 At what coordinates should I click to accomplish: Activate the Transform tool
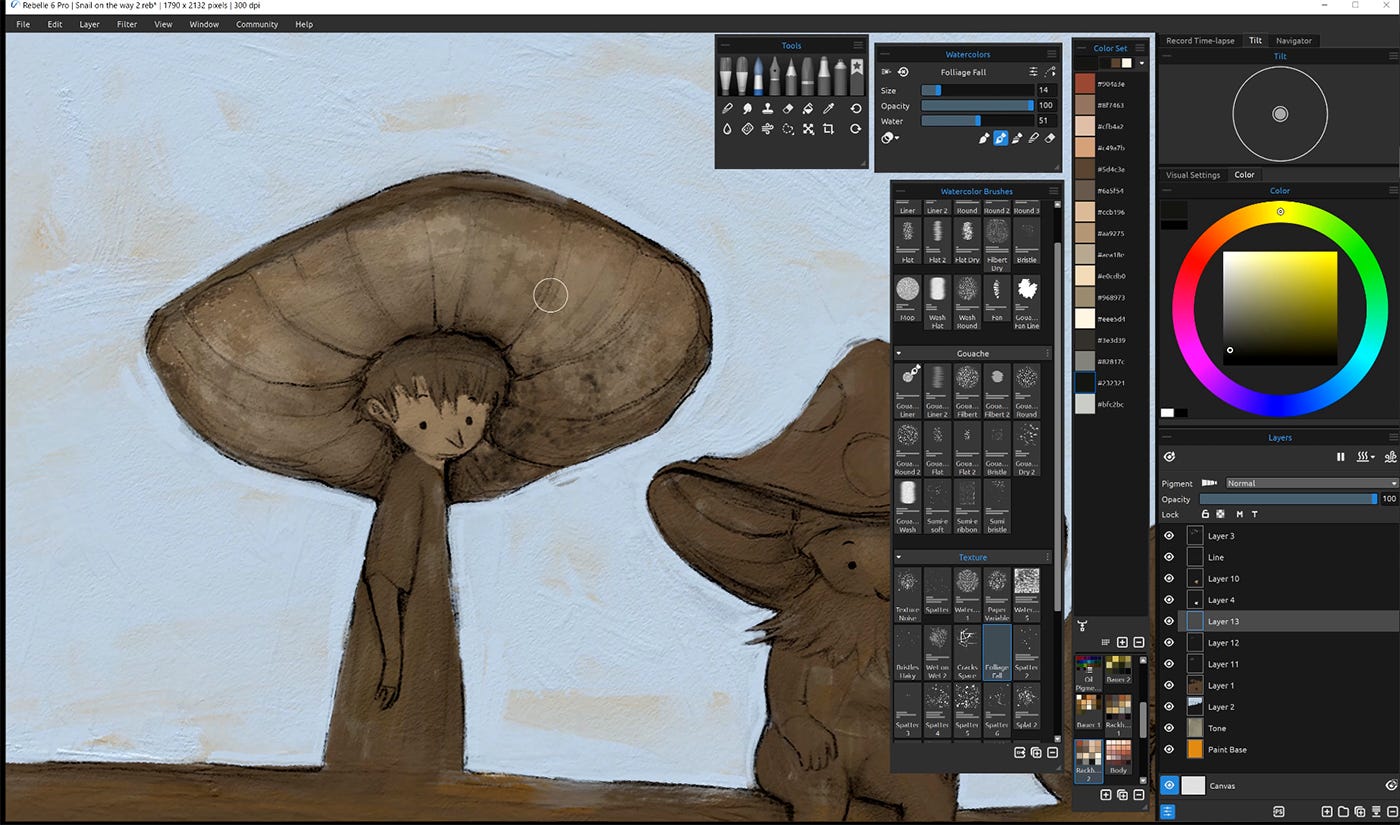[808, 129]
